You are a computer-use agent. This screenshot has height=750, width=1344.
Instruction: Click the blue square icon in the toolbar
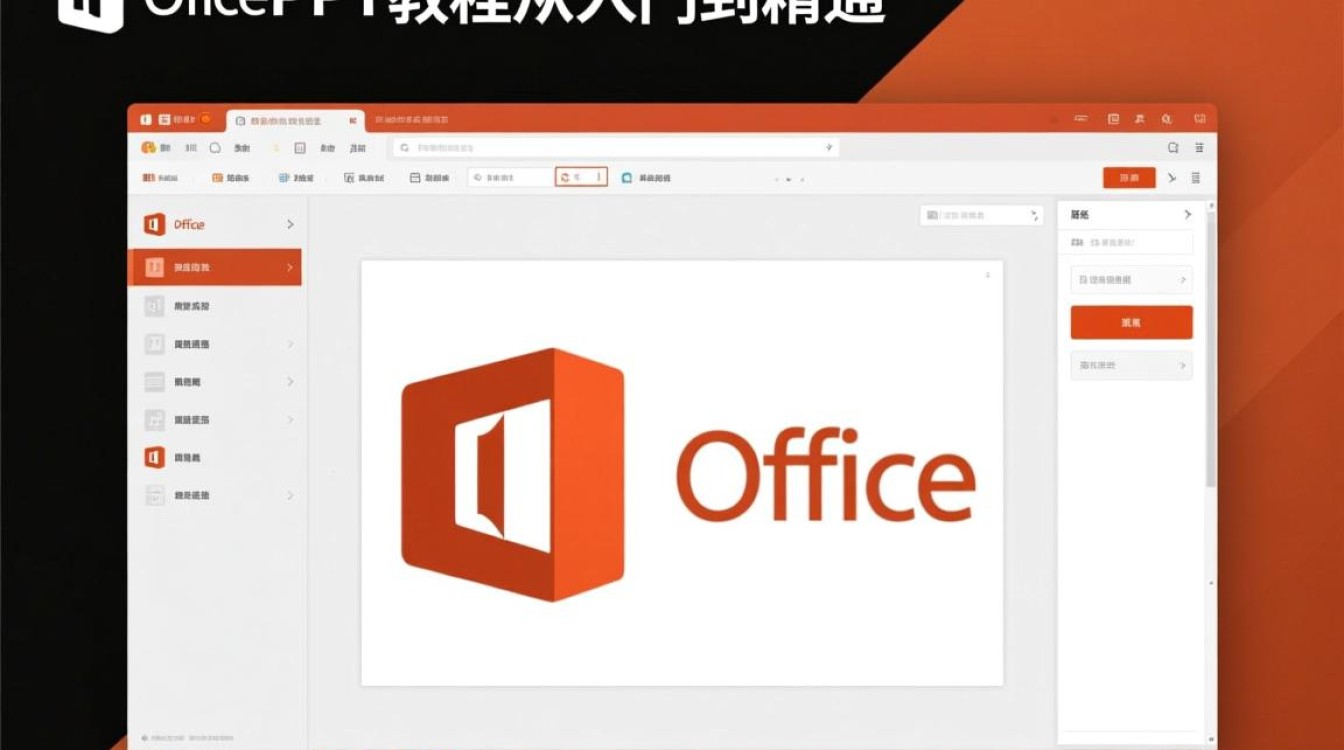[627, 177]
